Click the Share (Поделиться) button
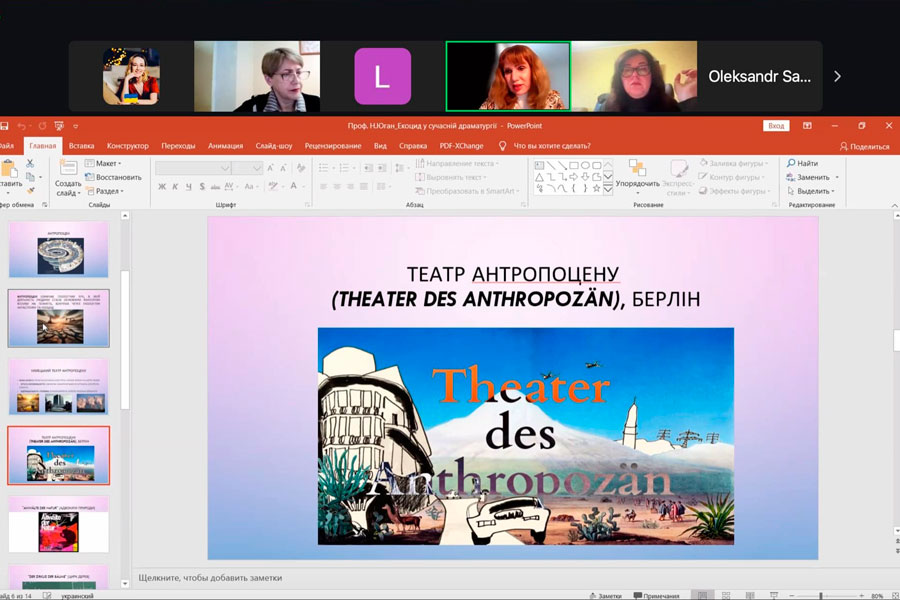 pos(864,146)
